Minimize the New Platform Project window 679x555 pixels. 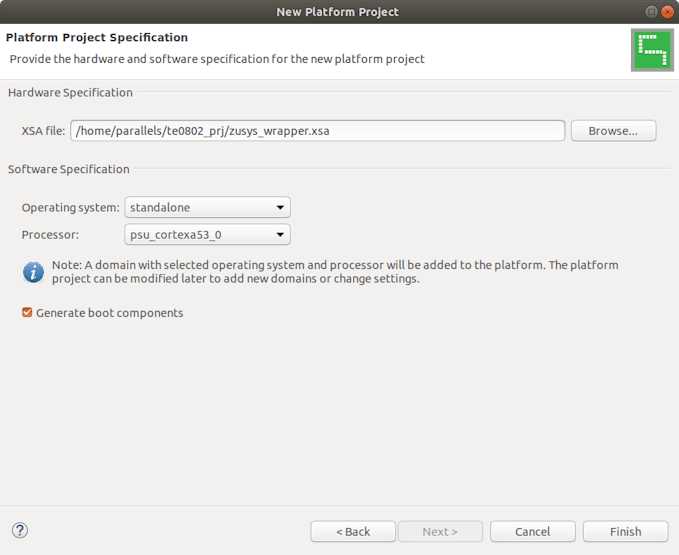pyautogui.click(x=651, y=12)
